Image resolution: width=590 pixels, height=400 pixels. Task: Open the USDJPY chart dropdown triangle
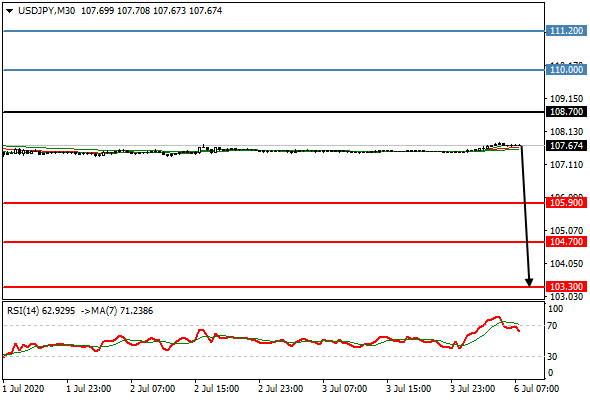[10, 11]
